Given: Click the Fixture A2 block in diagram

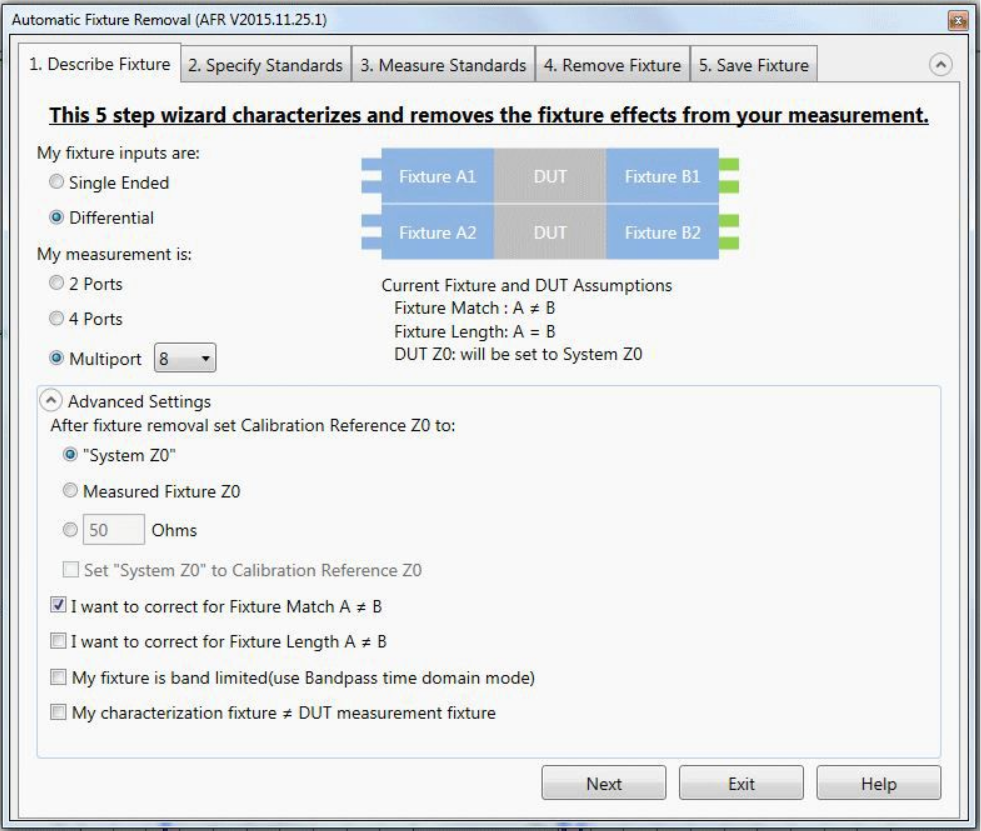Looking at the screenshot, I should click(437, 232).
